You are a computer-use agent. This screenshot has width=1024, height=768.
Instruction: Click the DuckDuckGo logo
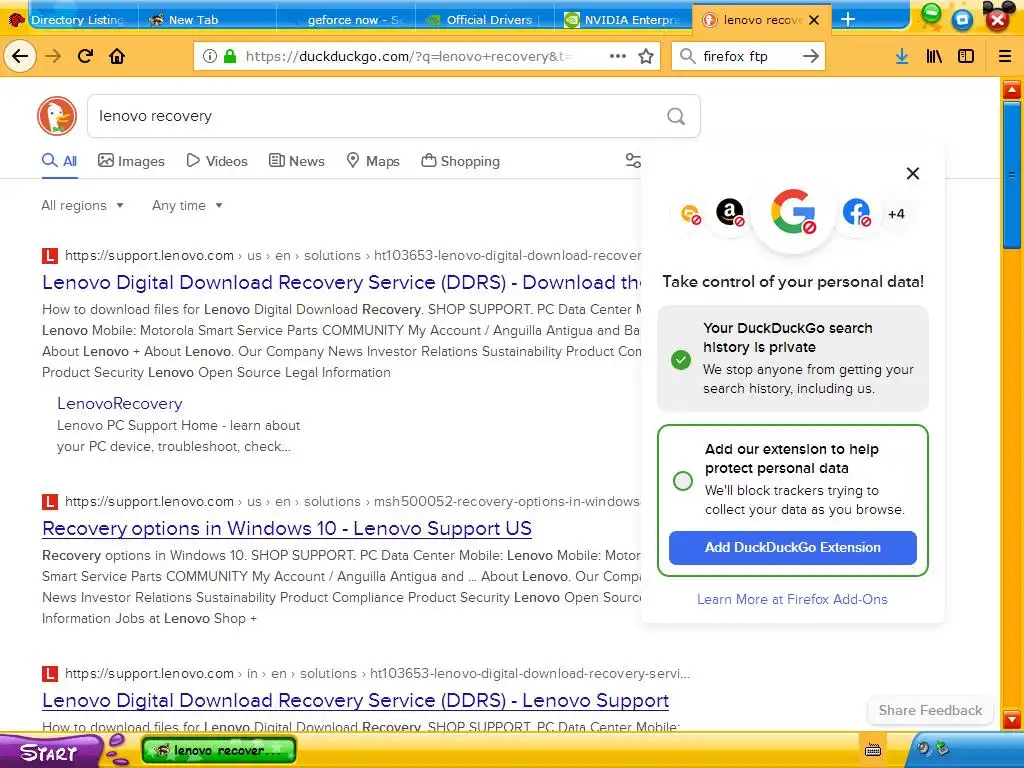coord(57,116)
